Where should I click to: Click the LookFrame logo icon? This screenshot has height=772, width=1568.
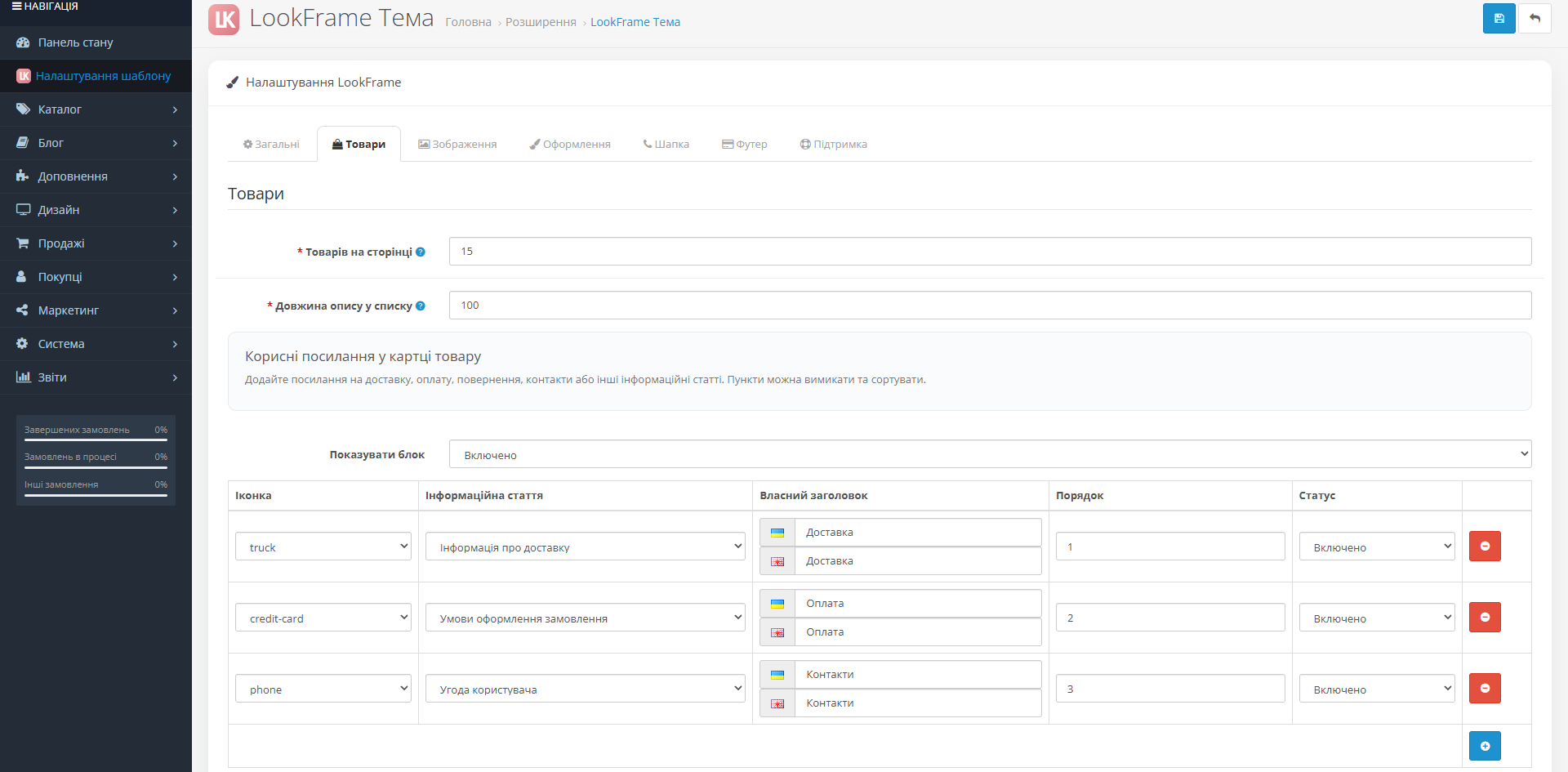[224, 20]
